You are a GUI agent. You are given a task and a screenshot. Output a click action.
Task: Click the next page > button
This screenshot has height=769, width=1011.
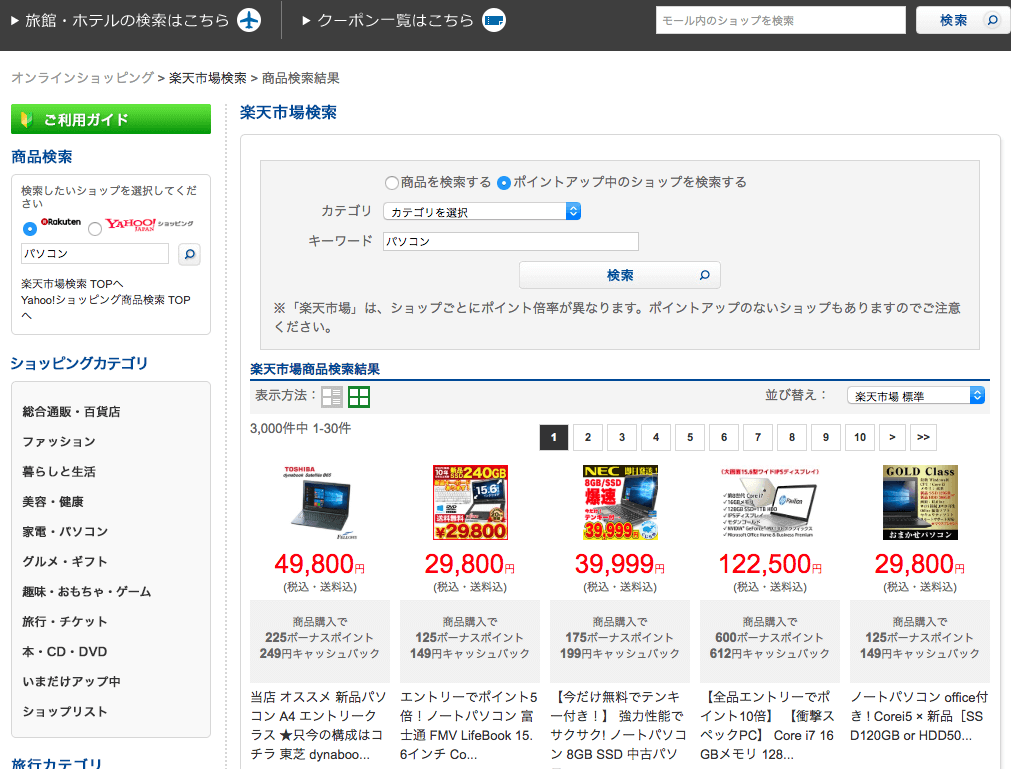tap(892, 437)
